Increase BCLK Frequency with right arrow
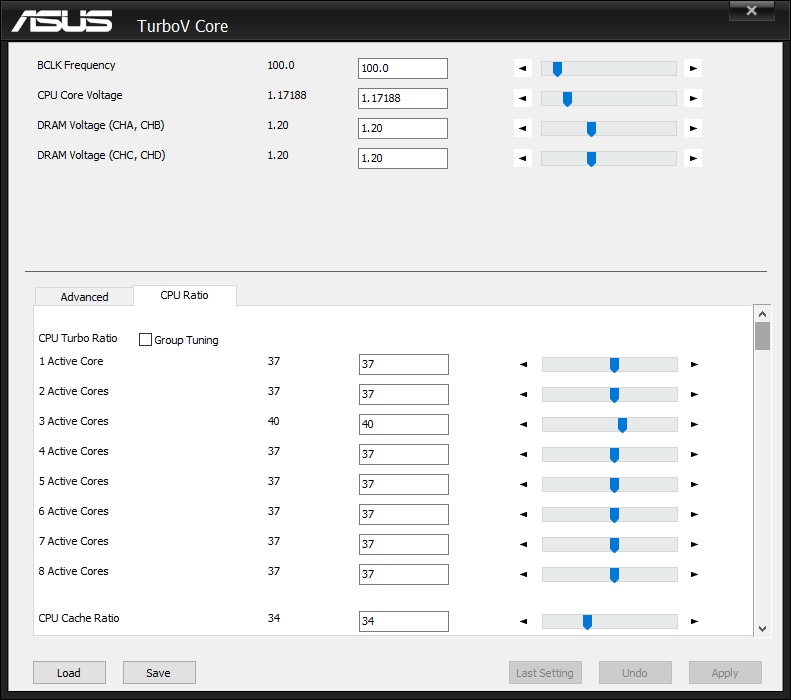This screenshot has height=700, width=791. coord(693,68)
